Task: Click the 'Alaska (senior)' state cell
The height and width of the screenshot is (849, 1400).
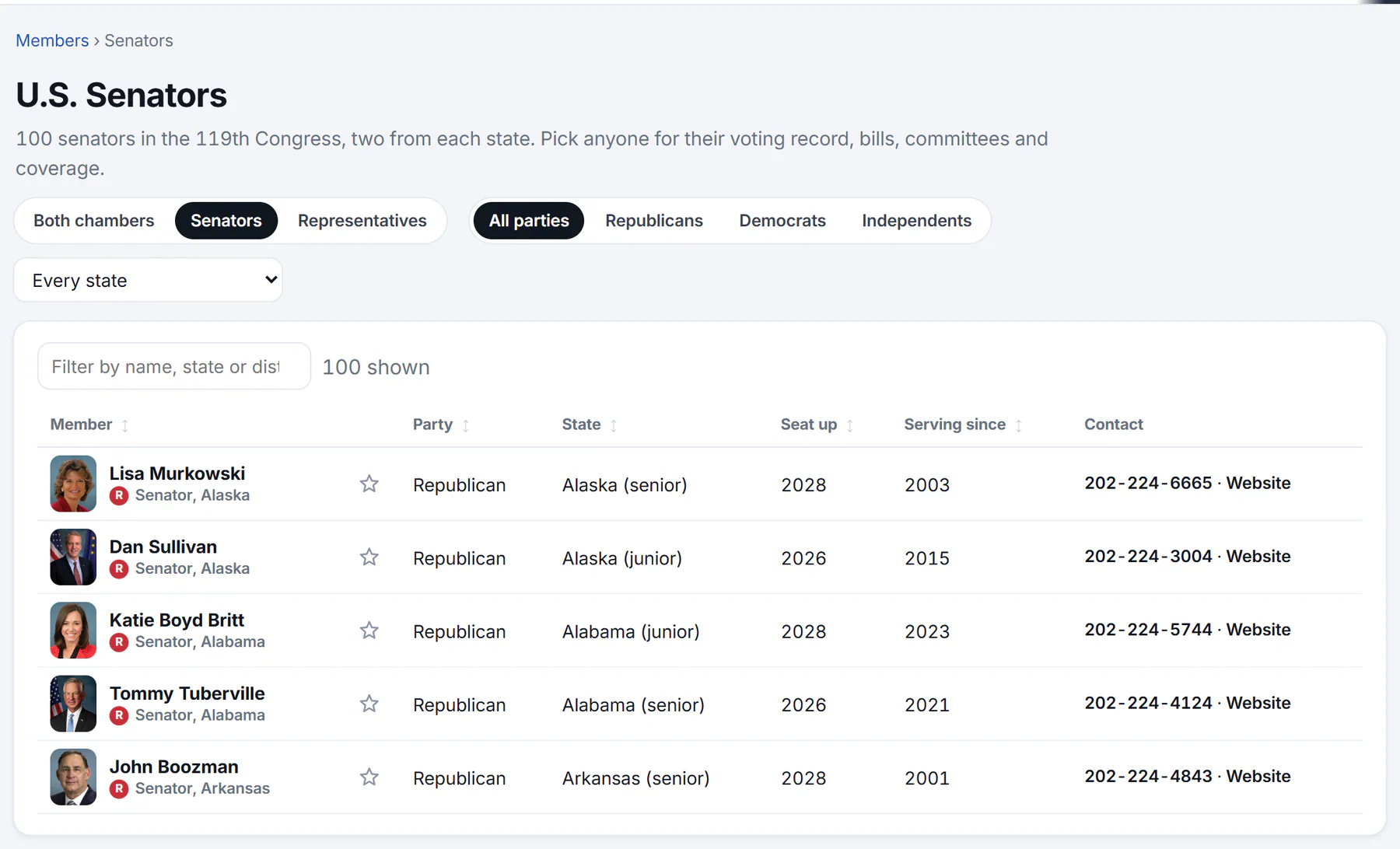Action: point(625,485)
